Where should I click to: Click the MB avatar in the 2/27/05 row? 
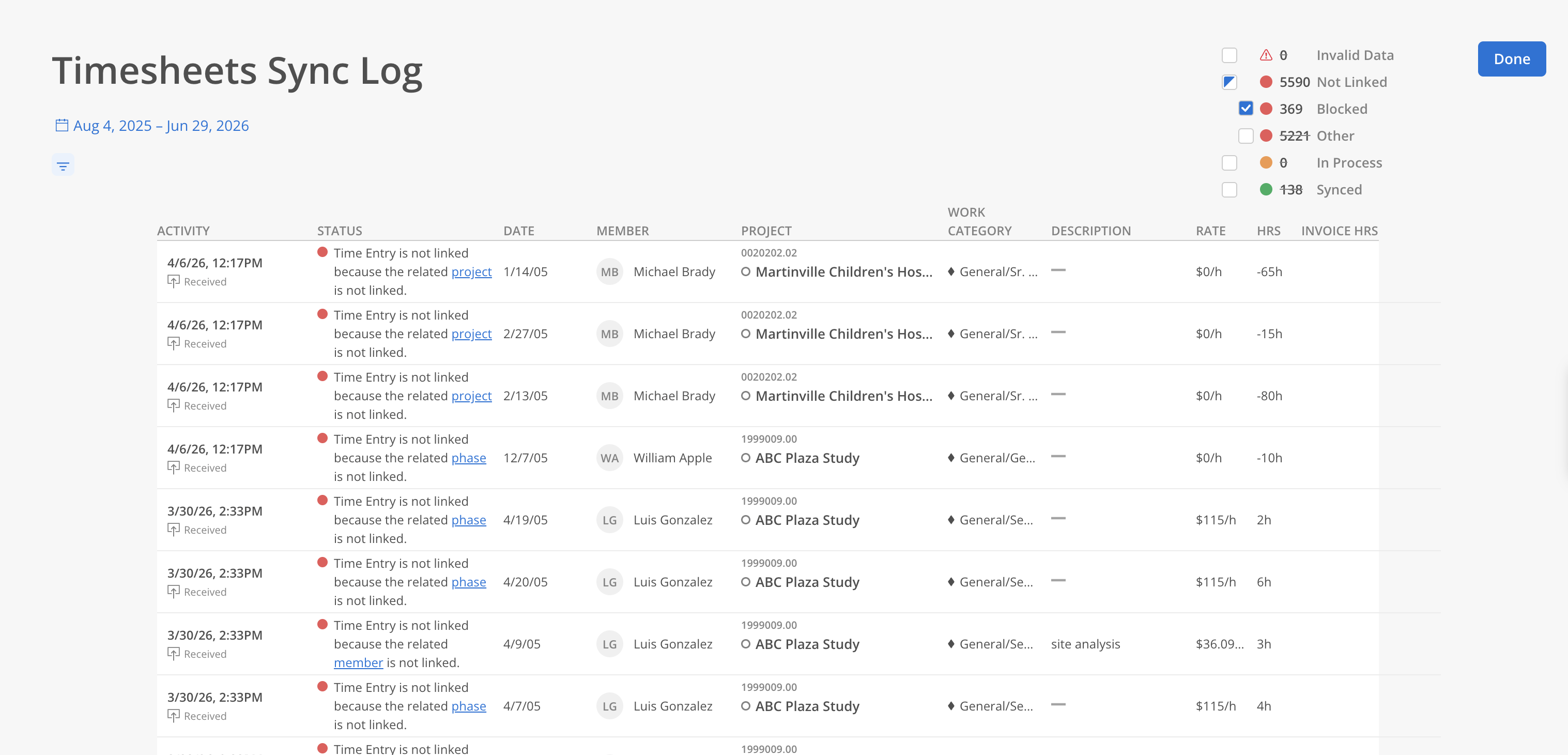coord(609,334)
